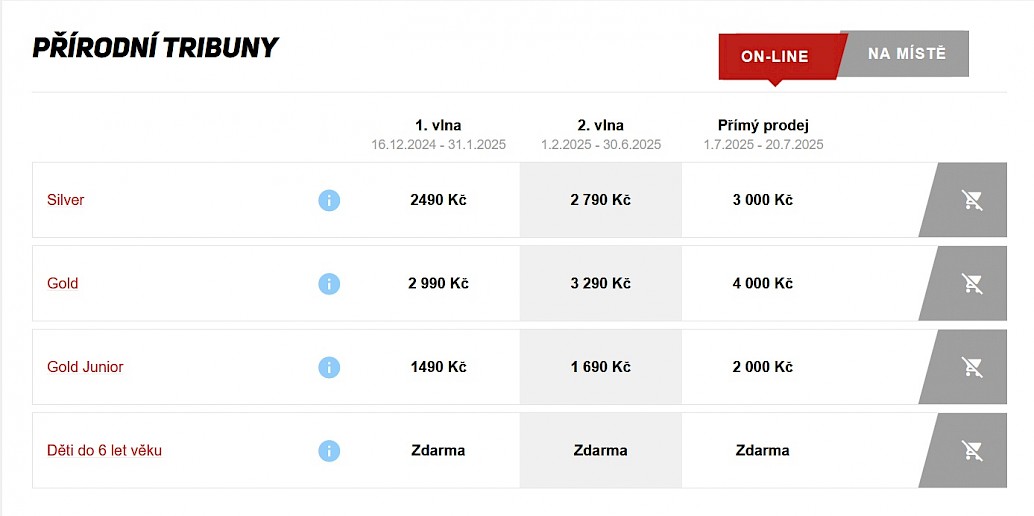This screenshot has width=1034, height=516.
Task: Click Gold Junior unavailable cart icon
Action: (971, 367)
